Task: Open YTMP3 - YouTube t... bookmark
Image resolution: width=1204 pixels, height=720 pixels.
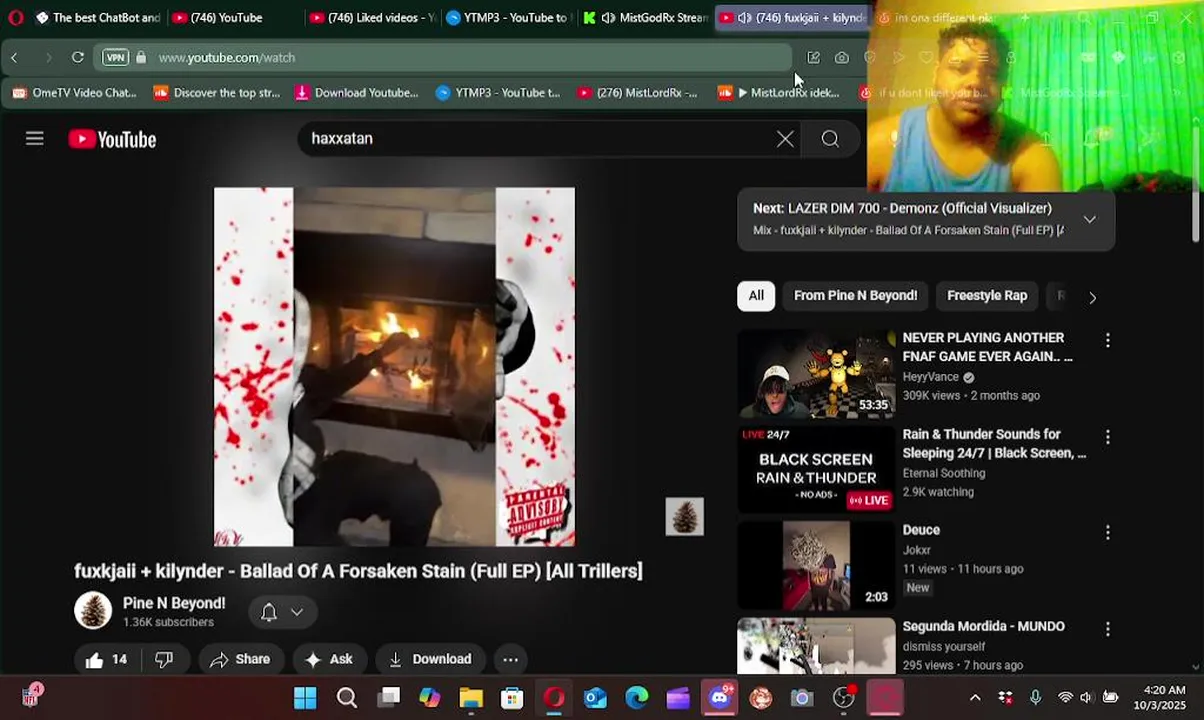Action: pos(498,93)
